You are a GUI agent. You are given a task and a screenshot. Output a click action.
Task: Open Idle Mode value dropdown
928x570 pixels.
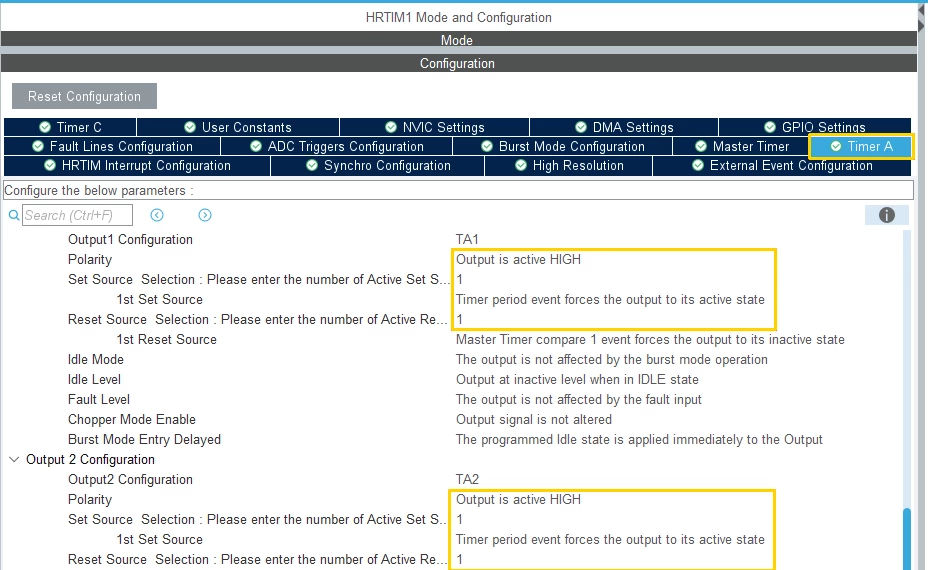tap(611, 360)
